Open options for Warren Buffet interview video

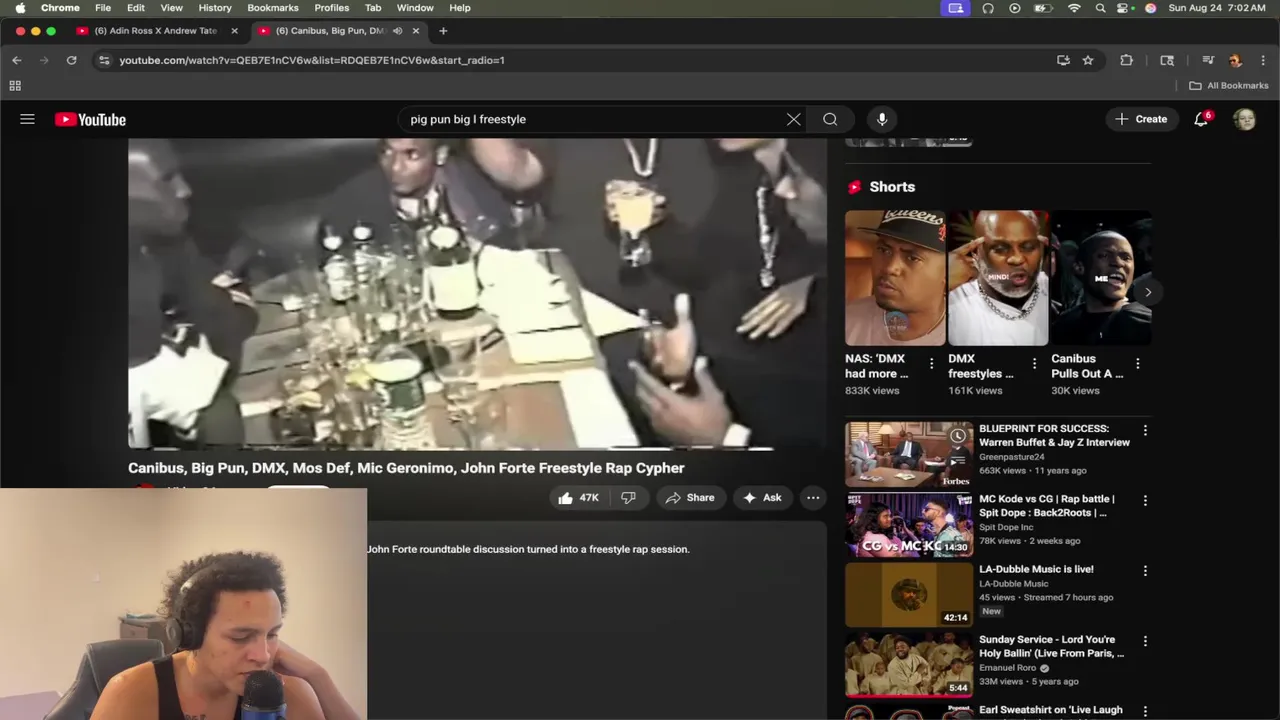[x=1145, y=430]
